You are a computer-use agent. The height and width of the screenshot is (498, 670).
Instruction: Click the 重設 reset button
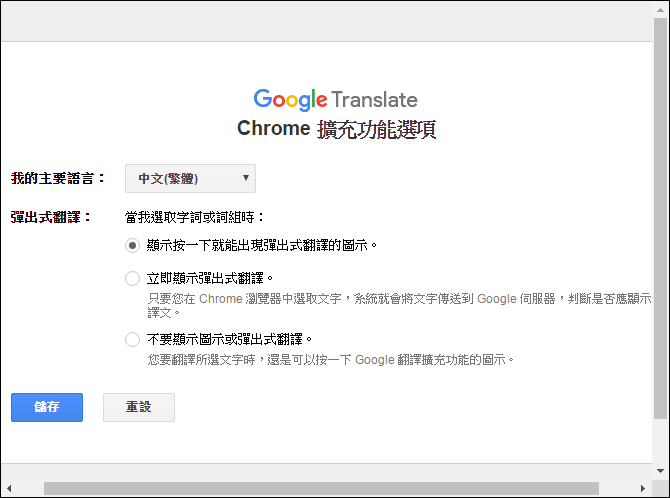[x=139, y=407]
